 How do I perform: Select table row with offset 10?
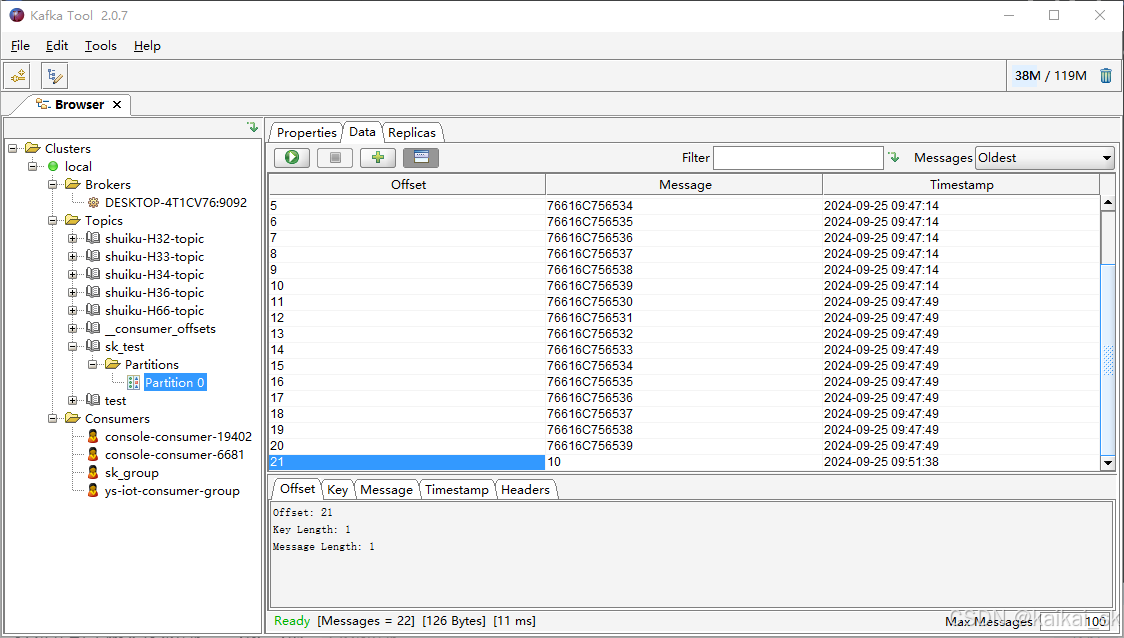coord(685,286)
